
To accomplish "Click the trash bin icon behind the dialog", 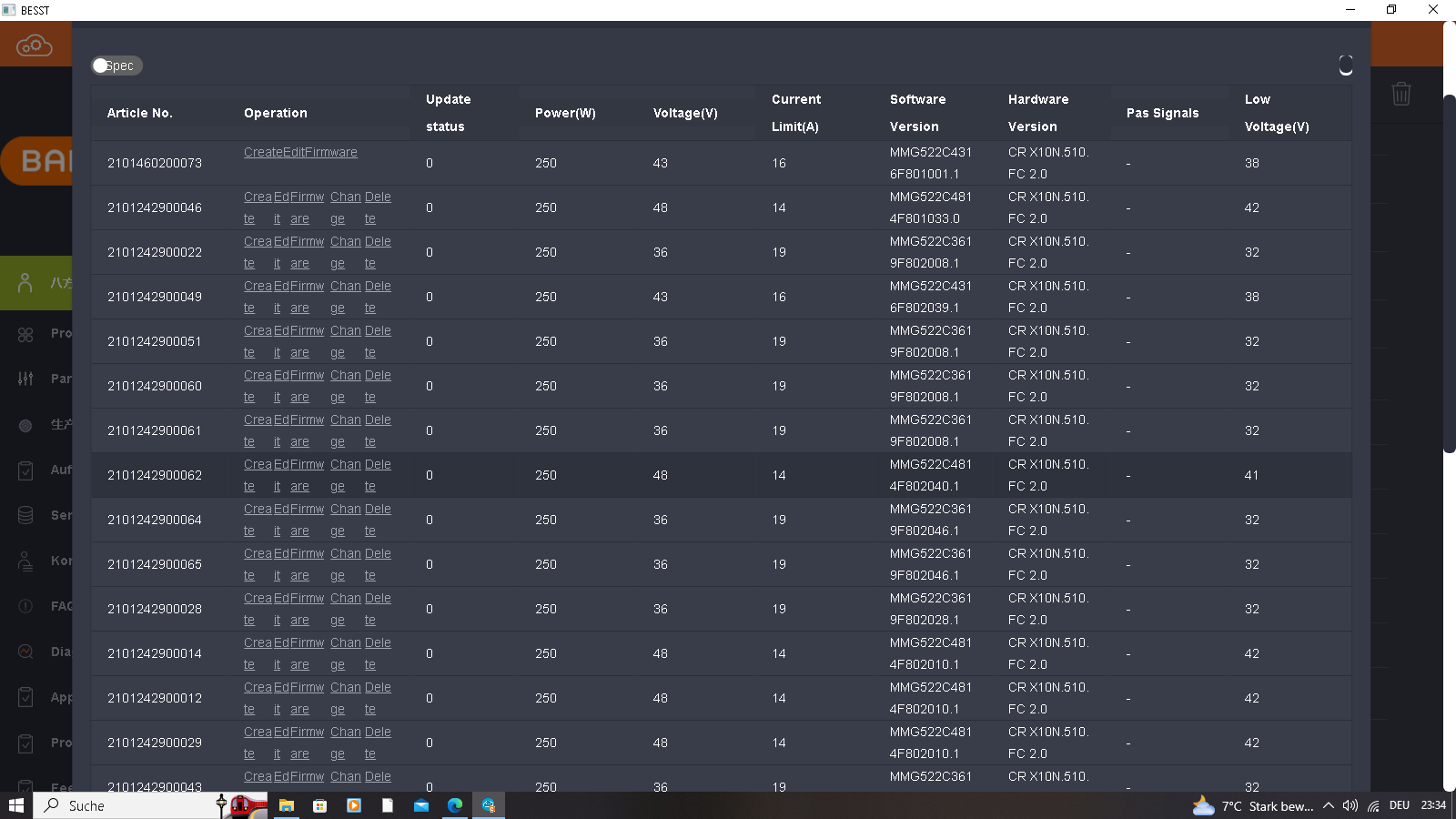I will point(1401,93).
